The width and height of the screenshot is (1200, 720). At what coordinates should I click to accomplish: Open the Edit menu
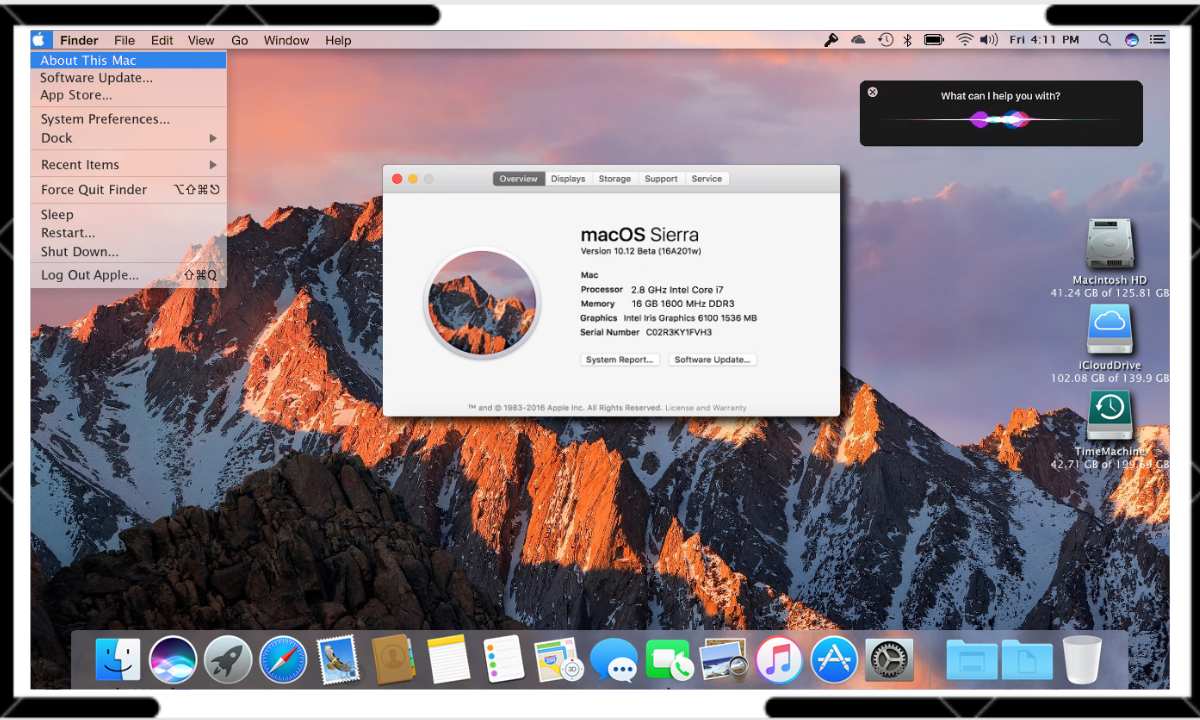[162, 40]
